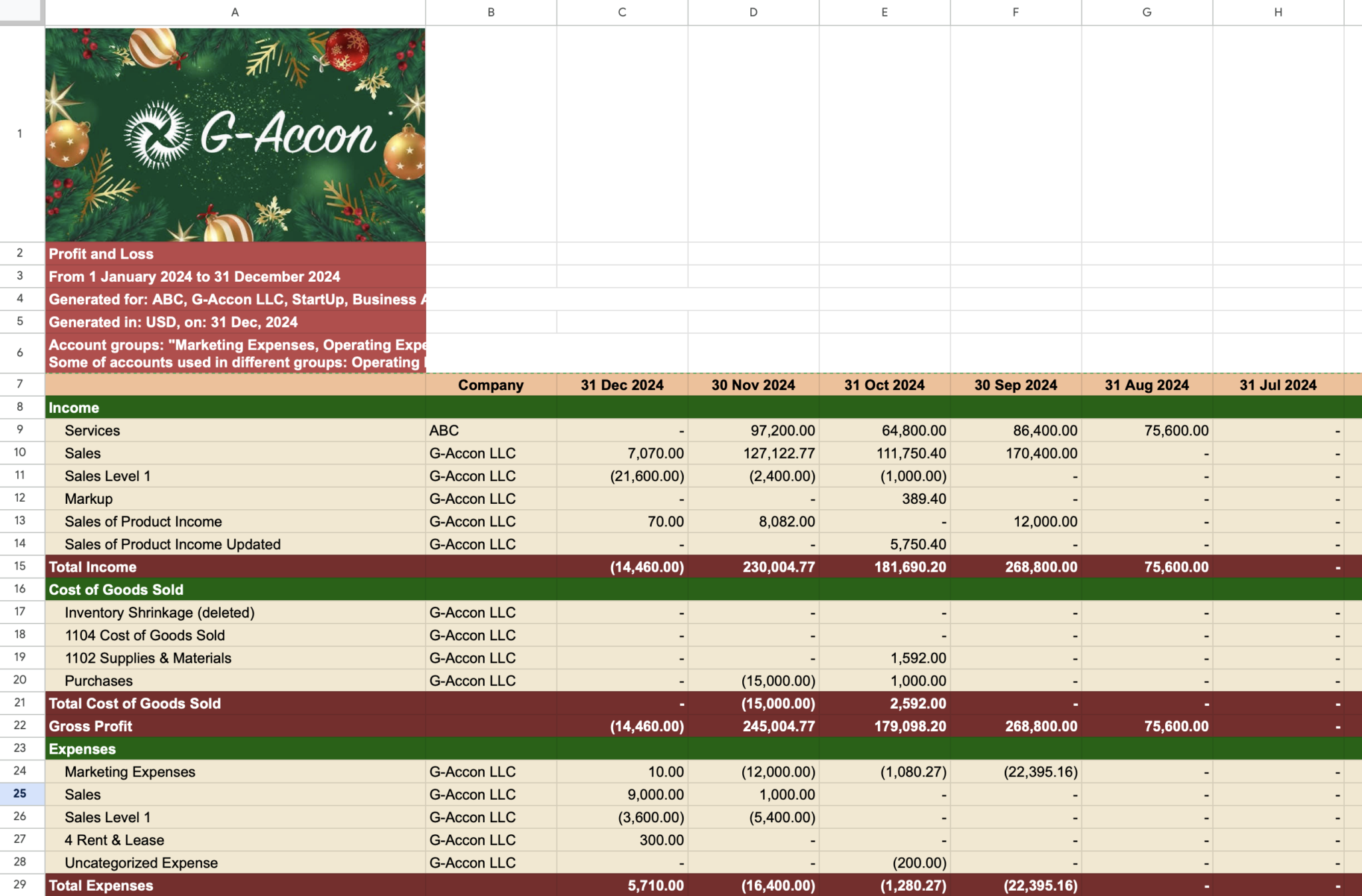Image resolution: width=1362 pixels, height=896 pixels.
Task: Click 'Generated in: USD, on: 31 Dec, 2024' cell
Action: (235, 322)
